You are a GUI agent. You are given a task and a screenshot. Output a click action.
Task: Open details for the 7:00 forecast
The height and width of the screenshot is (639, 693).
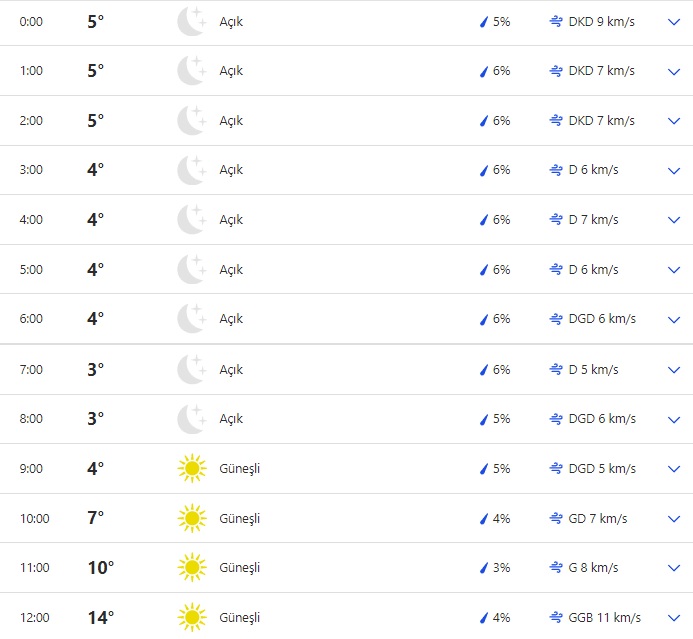(x=673, y=370)
